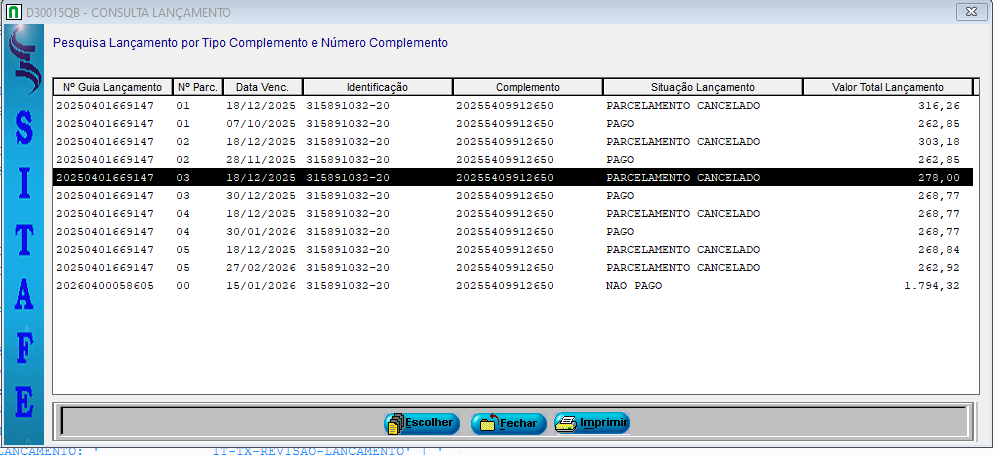
Task: Sort by the Nº Guia Lançamento column header
Action: coord(112,87)
